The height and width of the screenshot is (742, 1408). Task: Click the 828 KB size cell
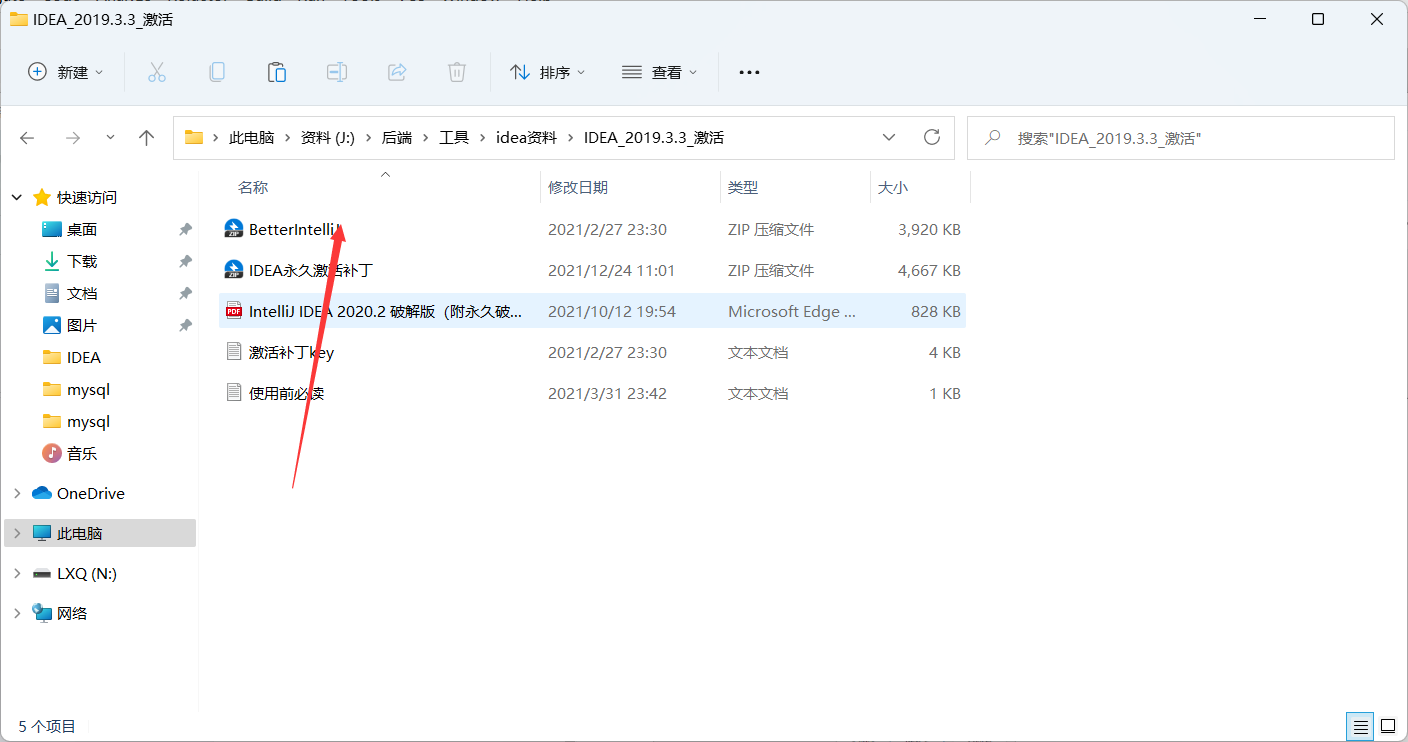tap(936, 311)
